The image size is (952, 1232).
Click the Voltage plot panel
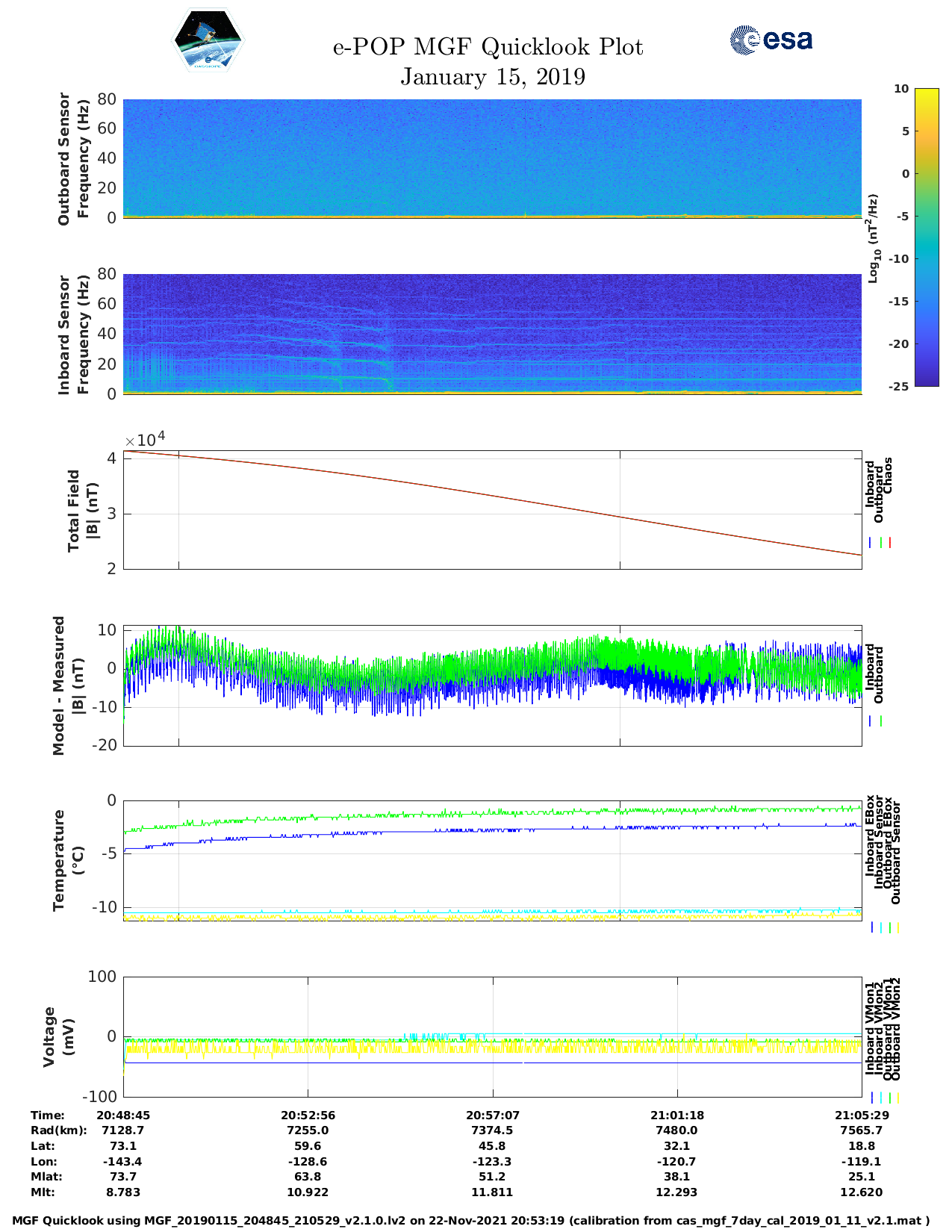[492, 1036]
